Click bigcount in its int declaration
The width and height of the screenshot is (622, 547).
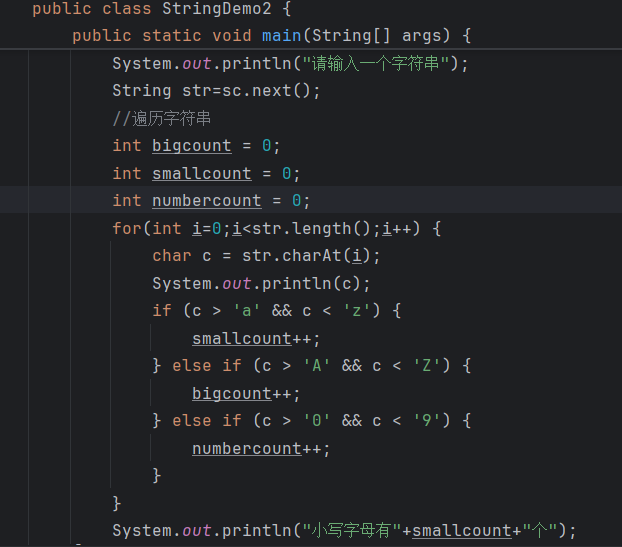click(x=192, y=146)
